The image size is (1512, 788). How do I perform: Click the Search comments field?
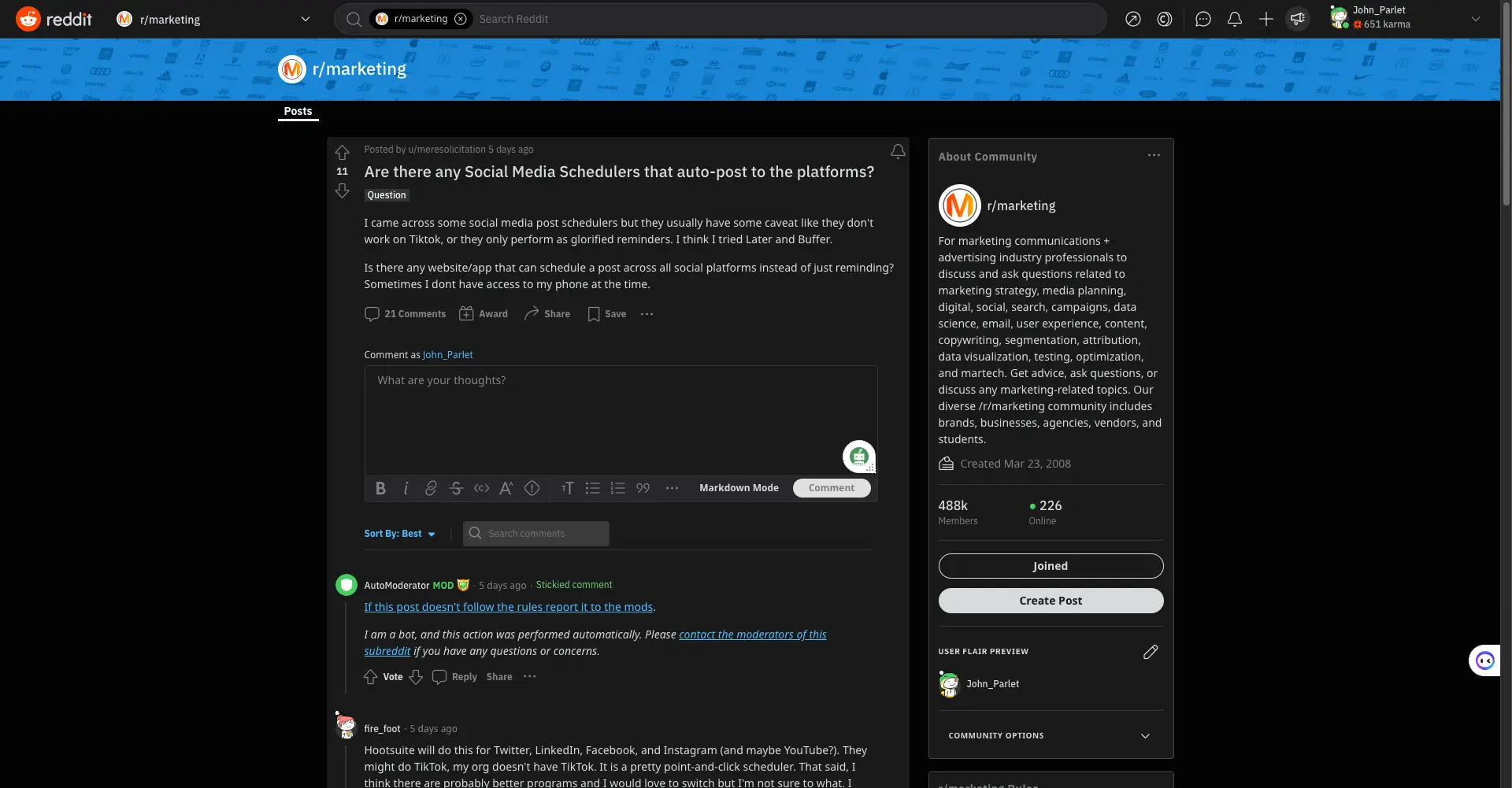(543, 534)
